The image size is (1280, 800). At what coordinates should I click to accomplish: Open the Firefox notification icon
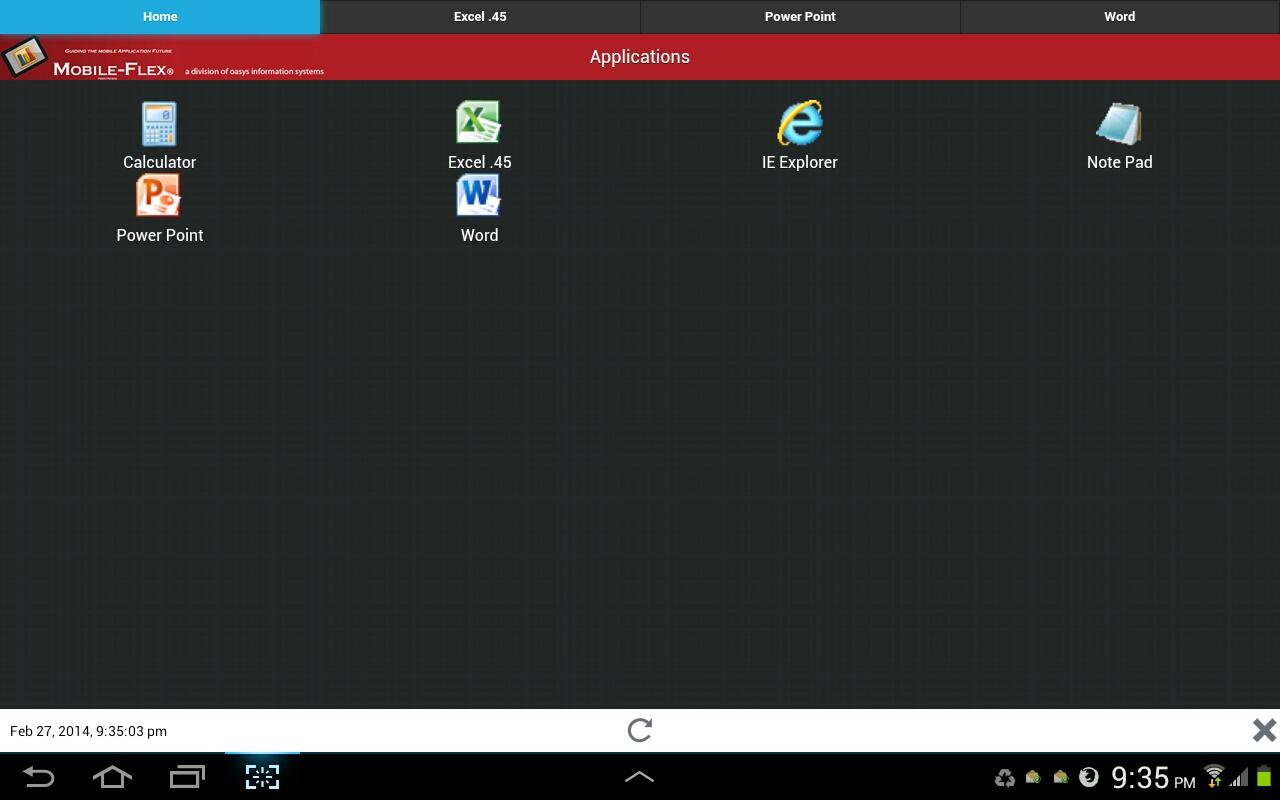1089,777
